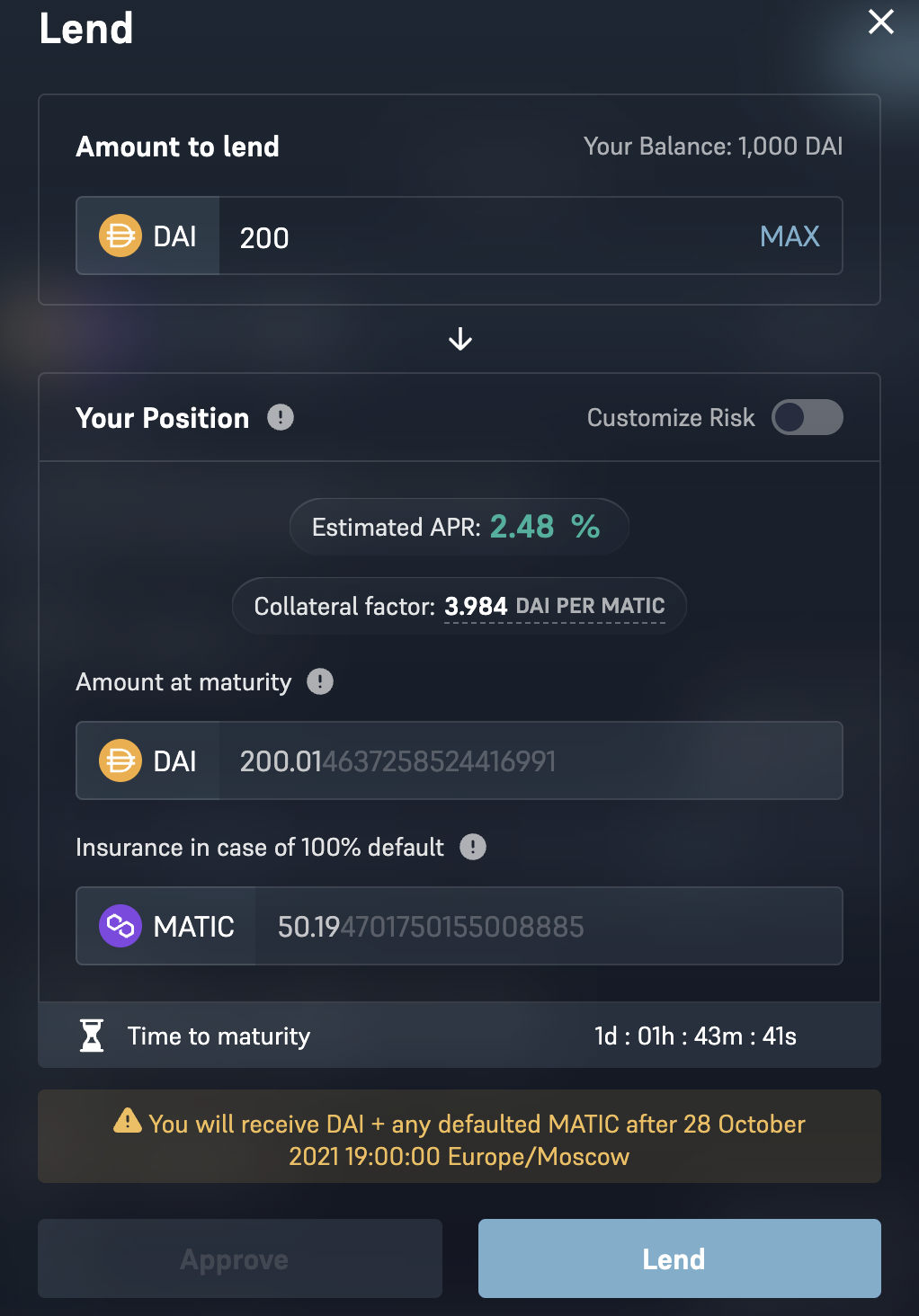Close the Lend dialog with X
This screenshot has height=1316, width=919.
point(880,22)
